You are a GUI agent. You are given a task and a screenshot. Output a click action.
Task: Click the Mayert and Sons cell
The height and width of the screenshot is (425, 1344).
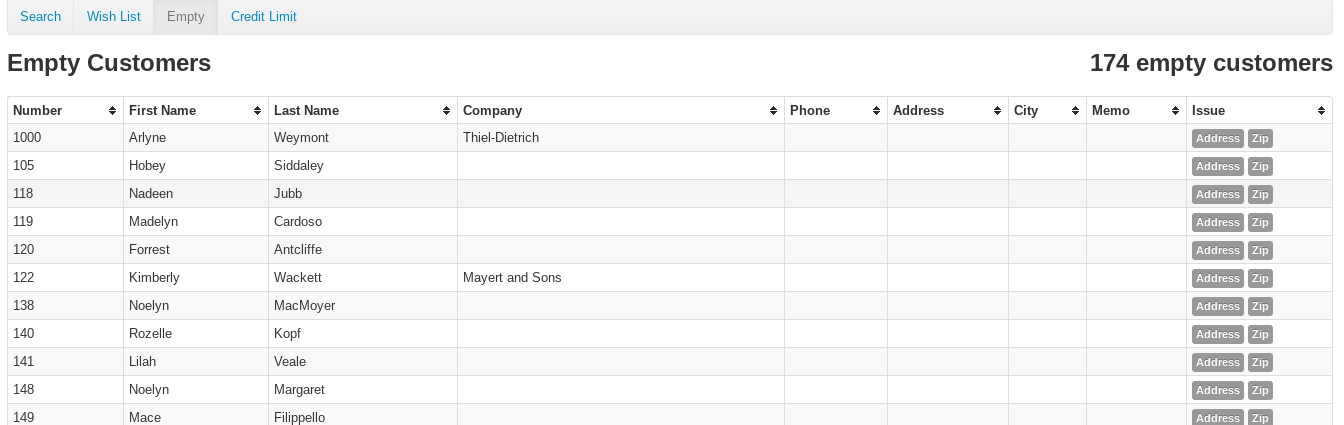(512, 278)
